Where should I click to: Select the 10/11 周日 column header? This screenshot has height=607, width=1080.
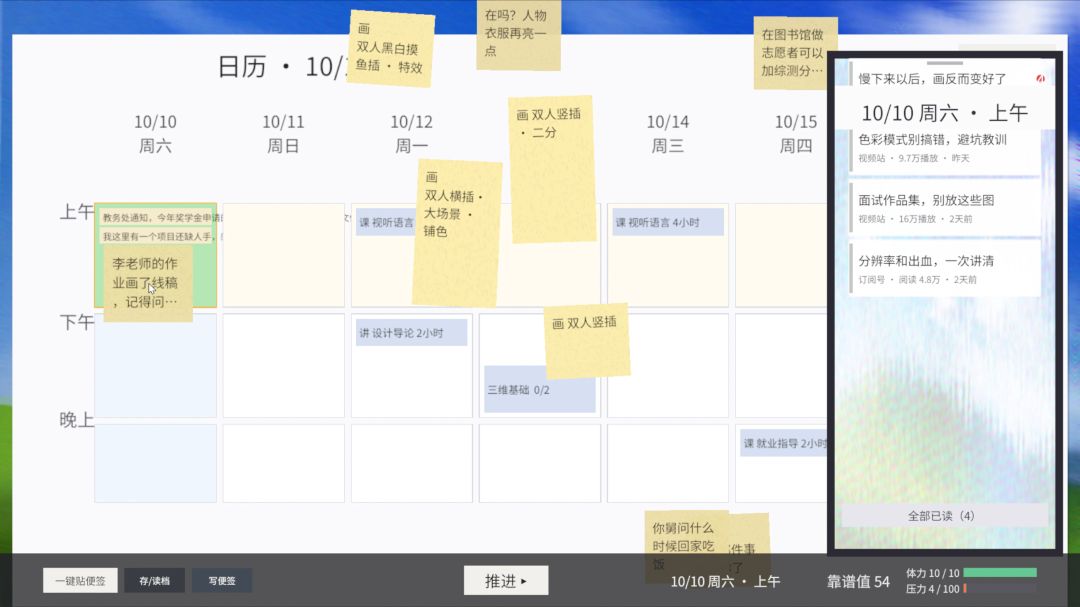pyautogui.click(x=283, y=134)
